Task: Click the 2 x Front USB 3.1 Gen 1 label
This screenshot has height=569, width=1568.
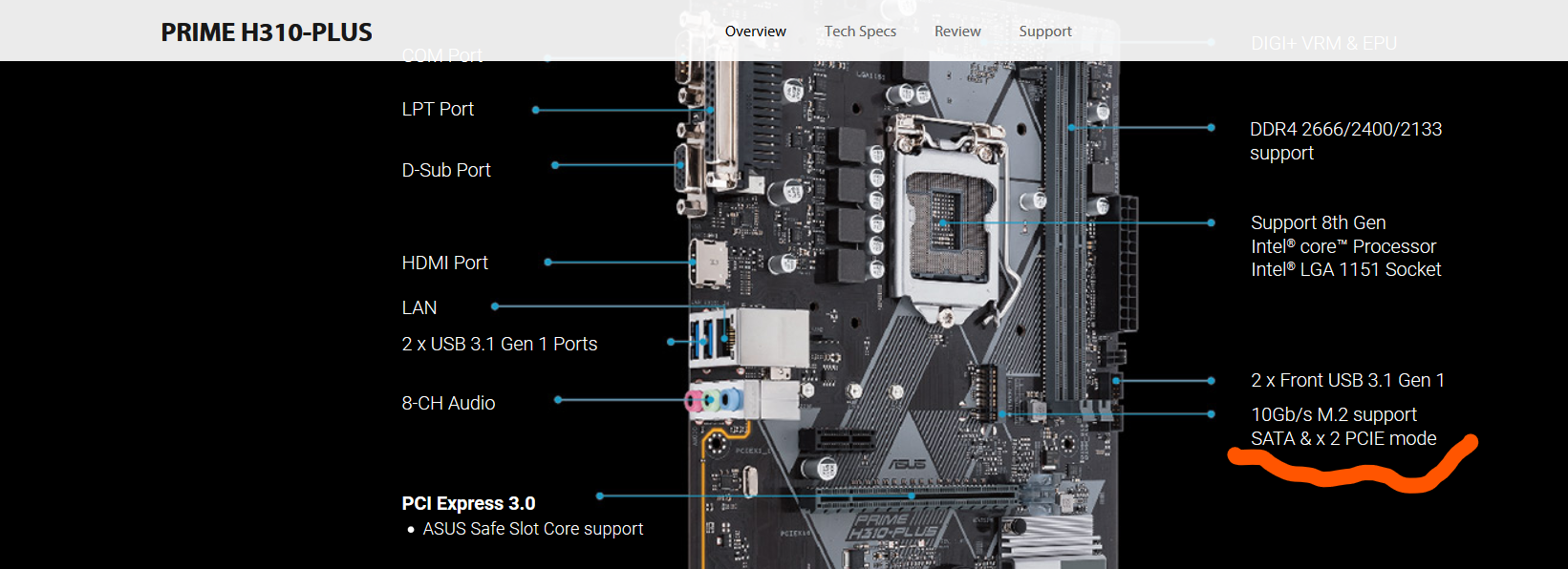Action: click(x=1347, y=380)
